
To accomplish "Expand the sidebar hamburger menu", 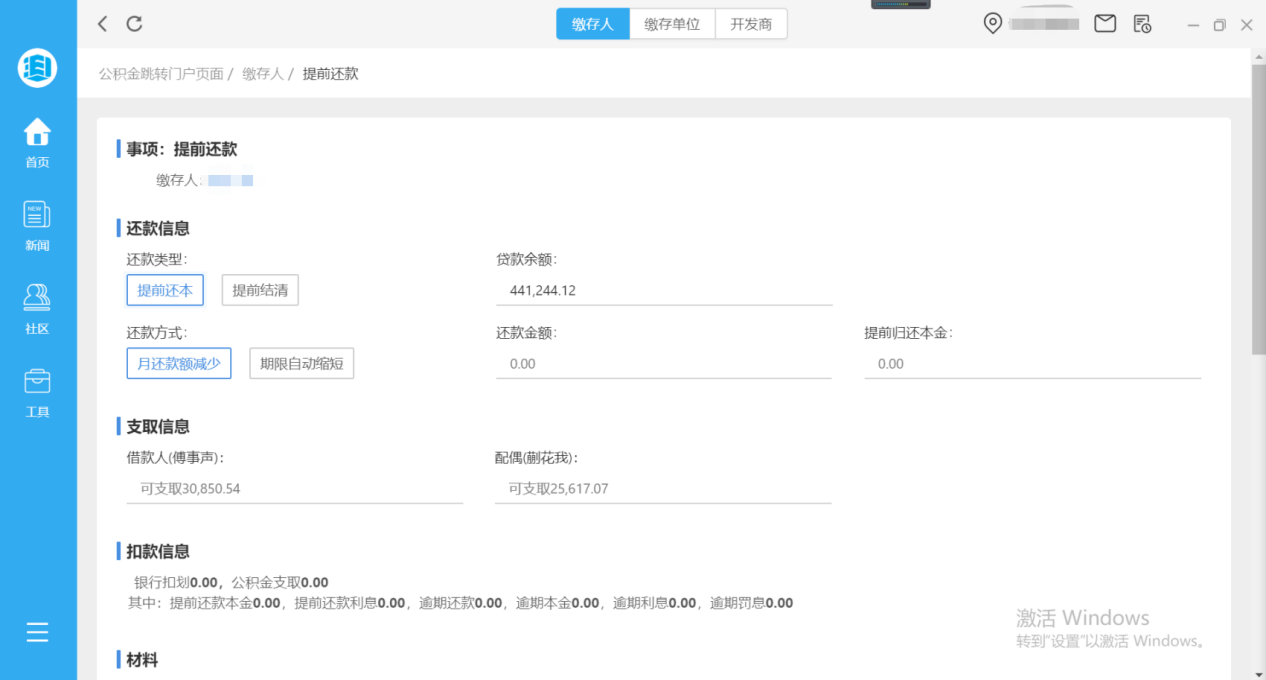I will click(x=37, y=632).
